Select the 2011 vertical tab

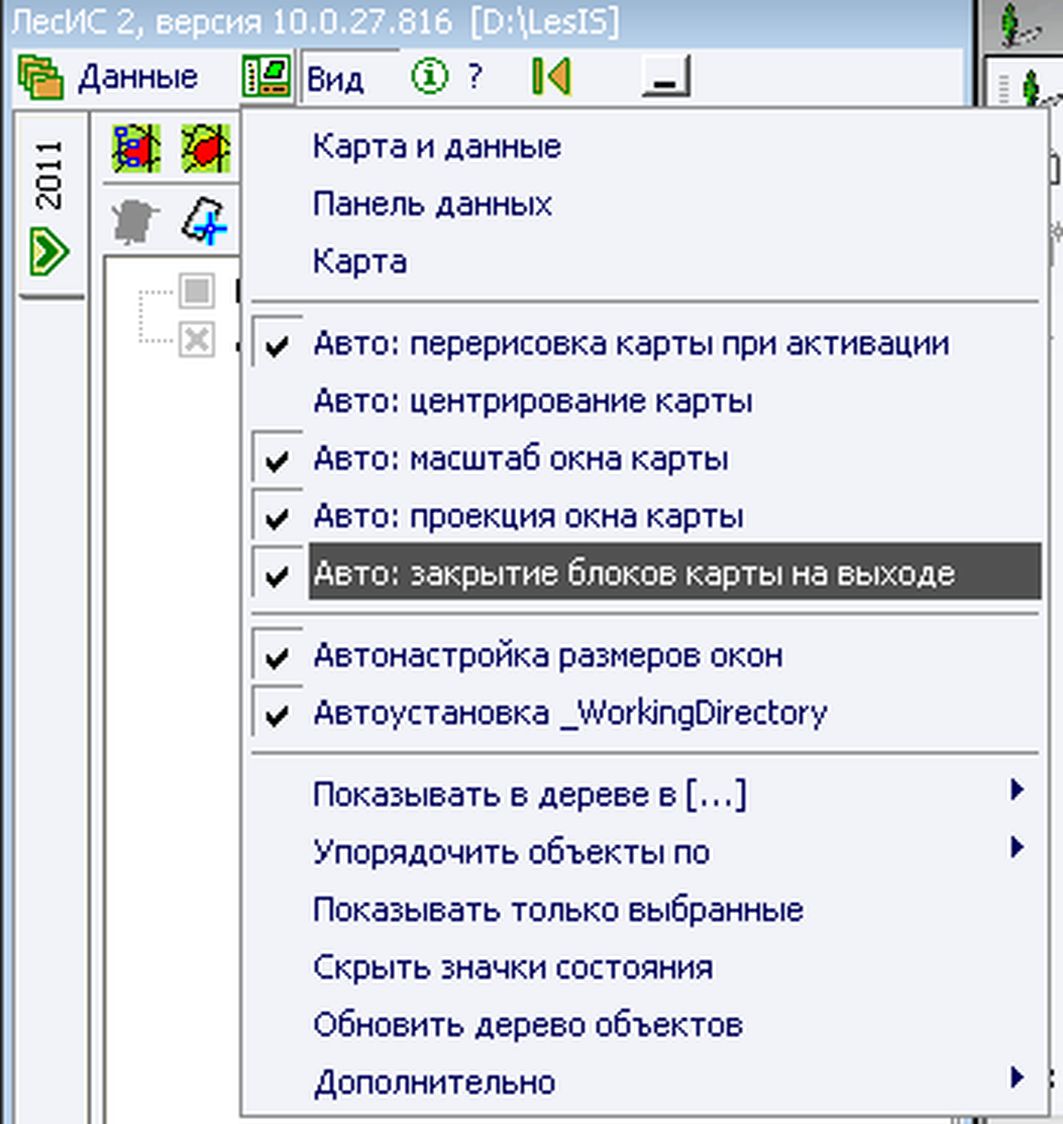pos(49,176)
